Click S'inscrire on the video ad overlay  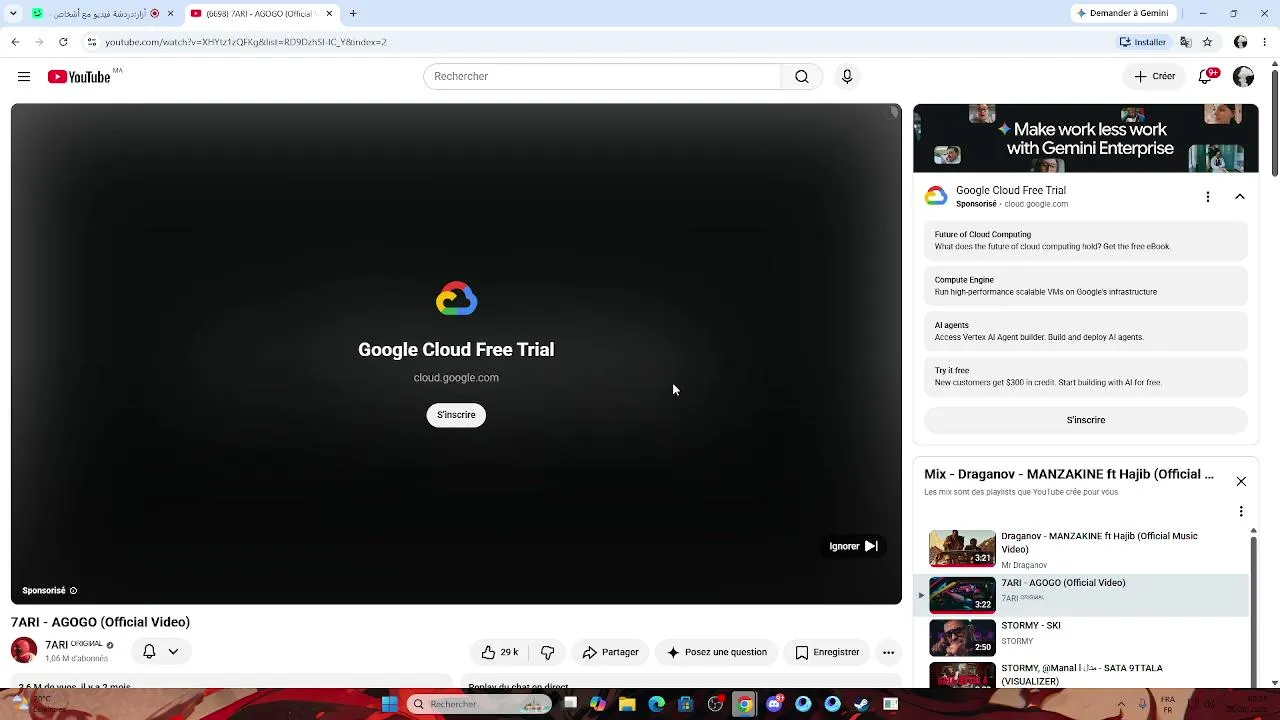tap(456, 415)
